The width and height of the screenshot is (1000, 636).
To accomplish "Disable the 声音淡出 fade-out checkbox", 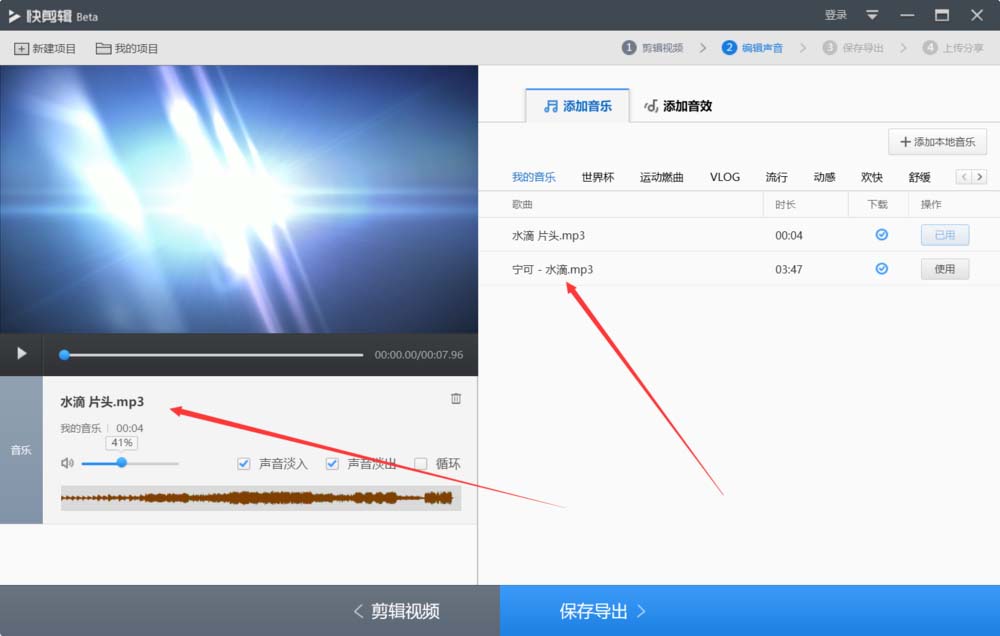I will tap(331, 463).
